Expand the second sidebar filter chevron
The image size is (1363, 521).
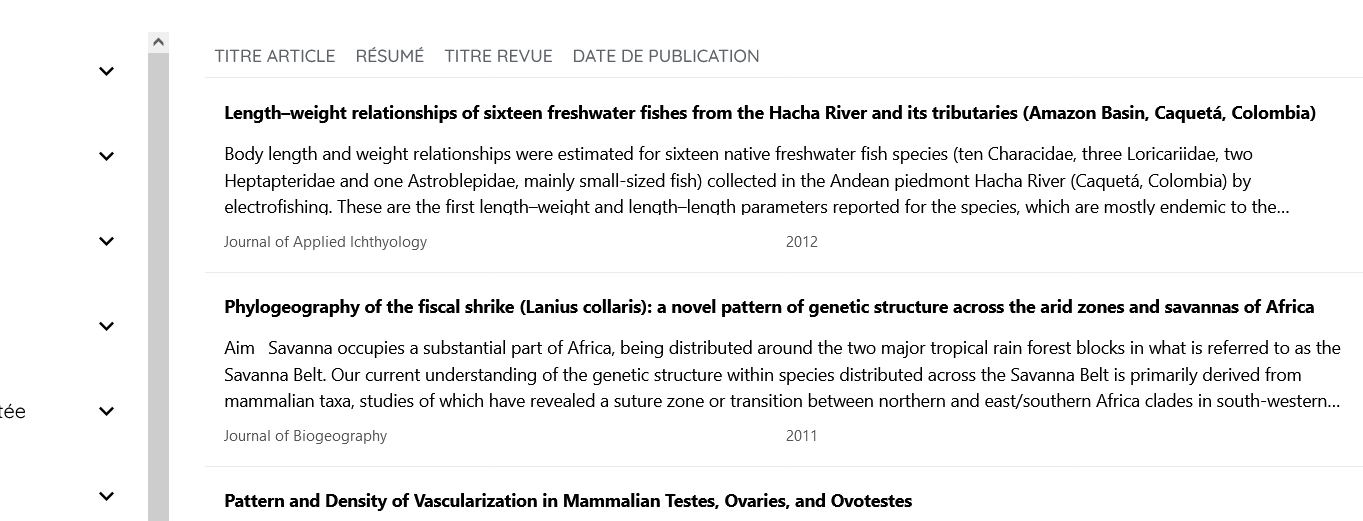(107, 156)
